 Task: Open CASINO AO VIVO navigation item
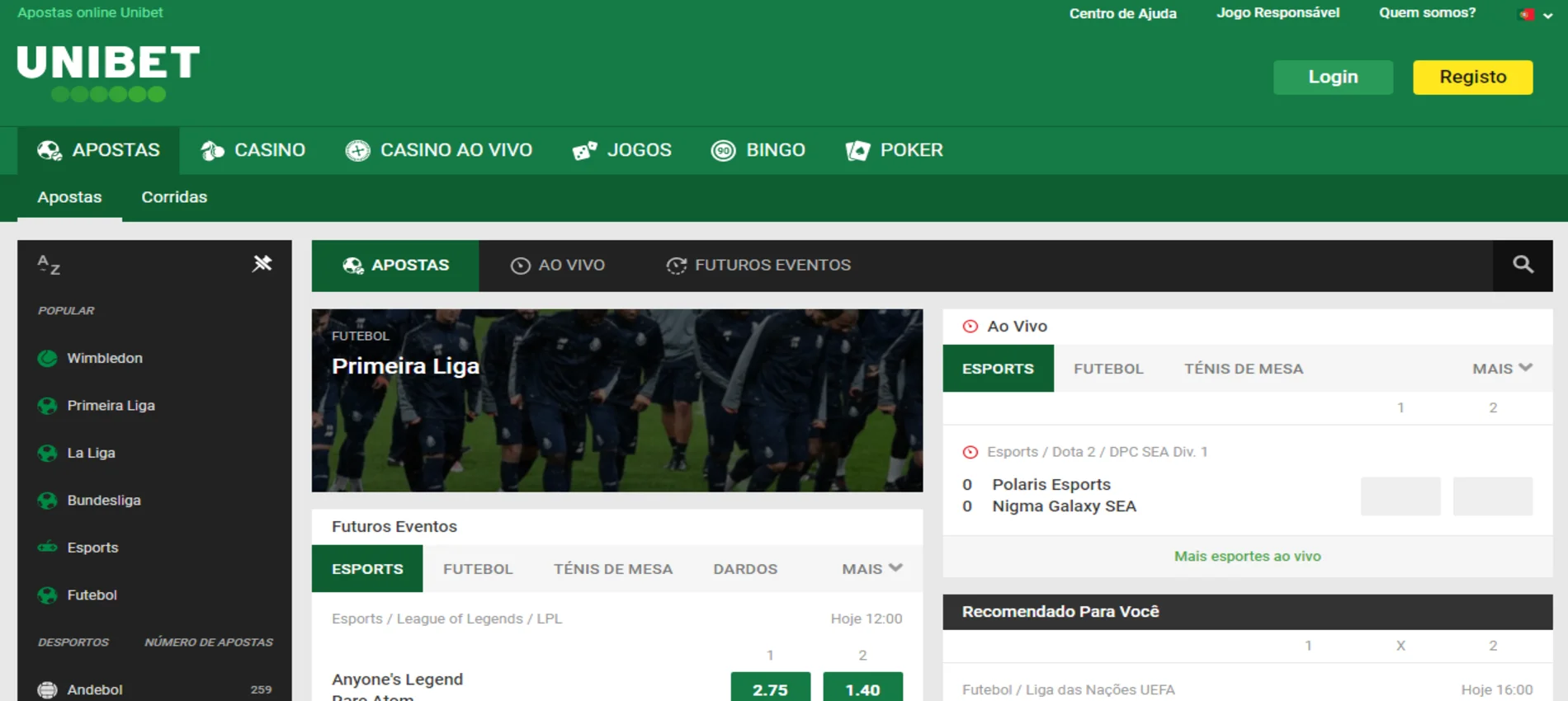(438, 150)
